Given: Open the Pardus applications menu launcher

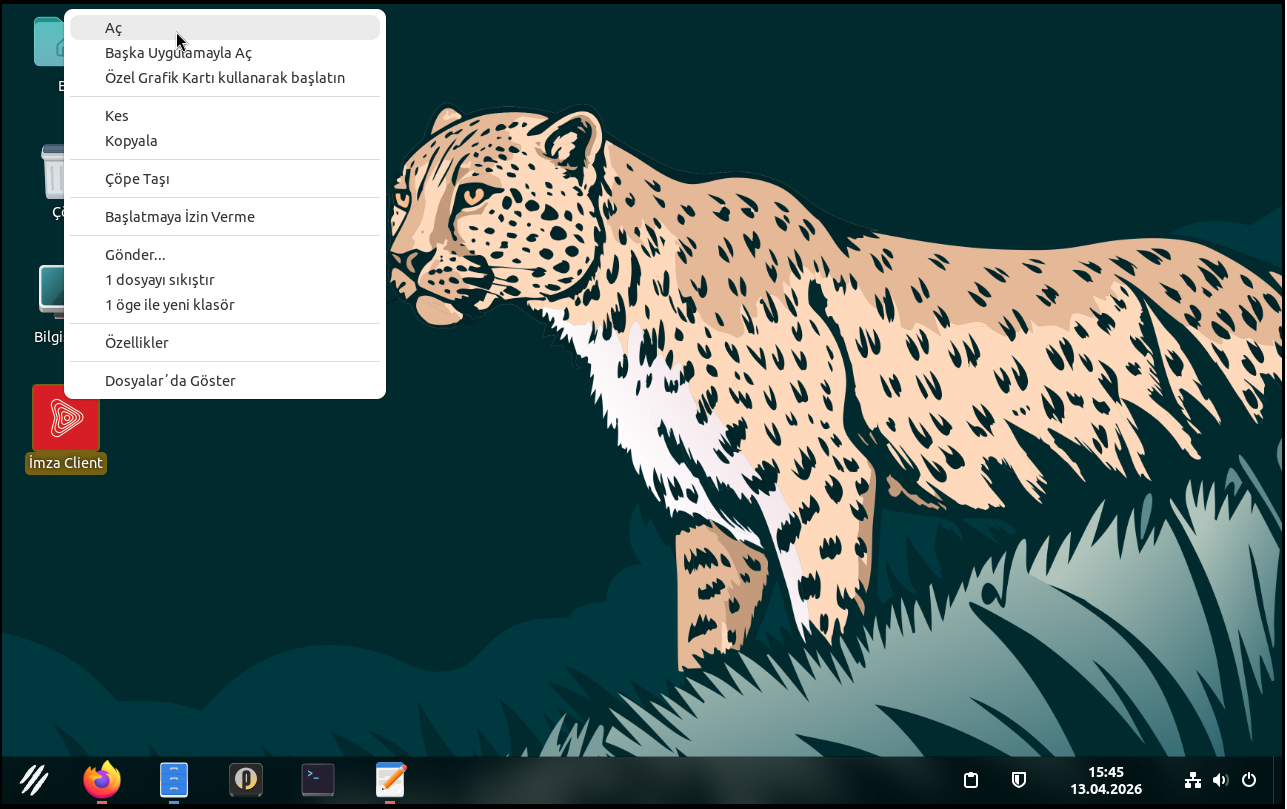Looking at the screenshot, I should pyautogui.click(x=34, y=779).
